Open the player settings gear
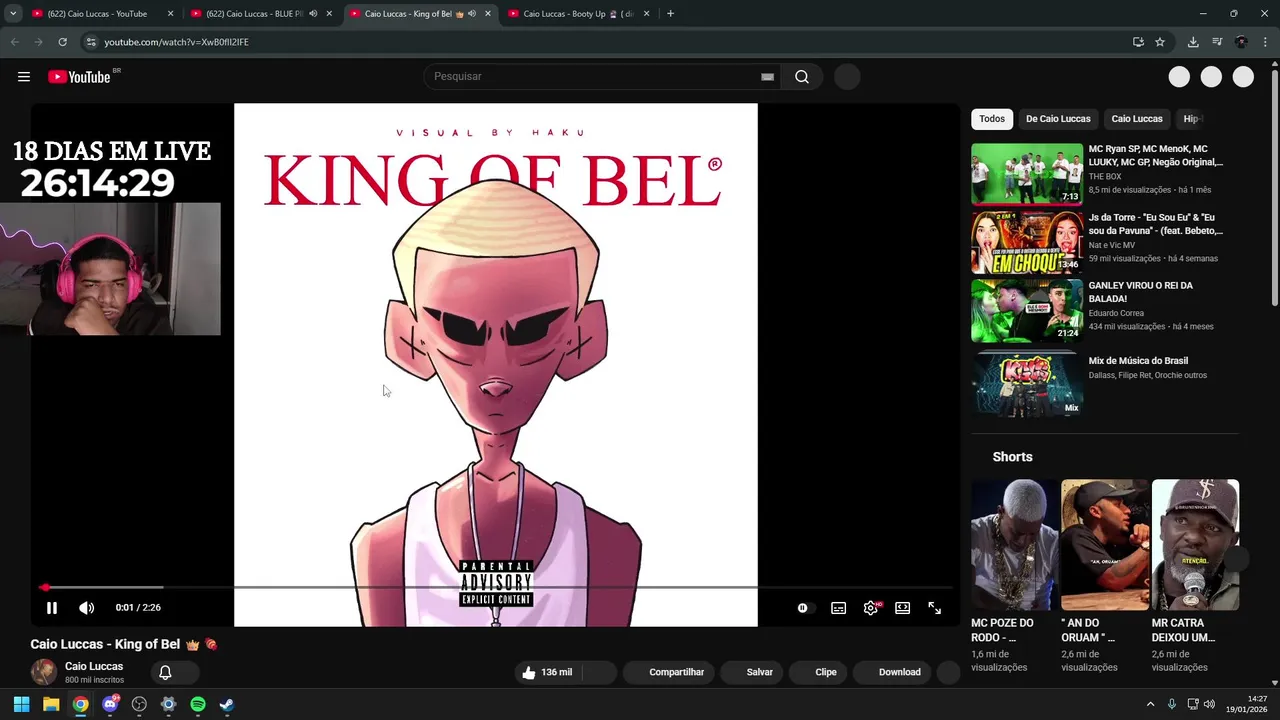Viewport: 1280px width, 720px height. tap(871, 608)
